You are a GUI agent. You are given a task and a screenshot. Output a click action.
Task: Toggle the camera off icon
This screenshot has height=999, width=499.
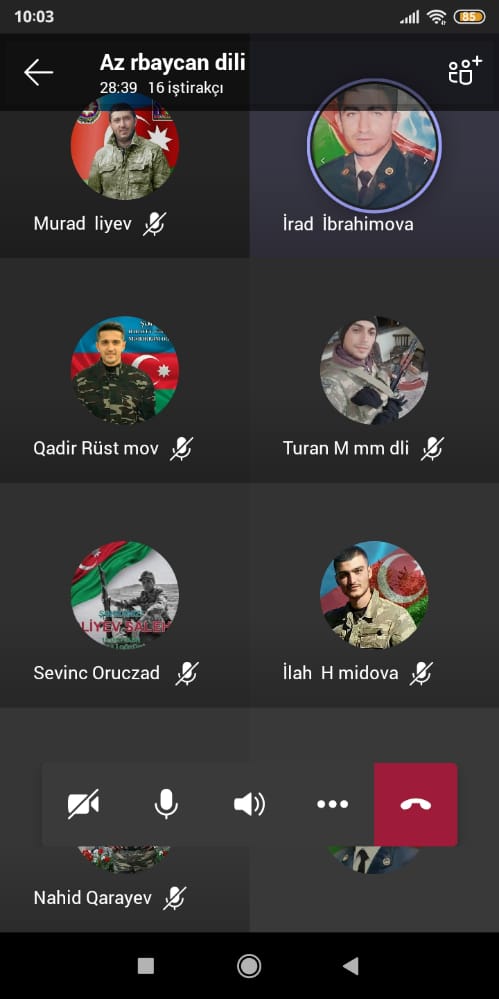click(x=83, y=803)
